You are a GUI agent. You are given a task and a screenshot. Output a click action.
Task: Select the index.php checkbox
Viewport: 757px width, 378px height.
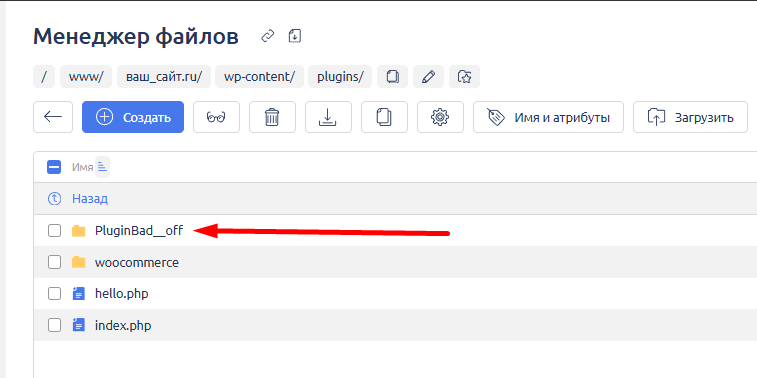pyautogui.click(x=55, y=325)
